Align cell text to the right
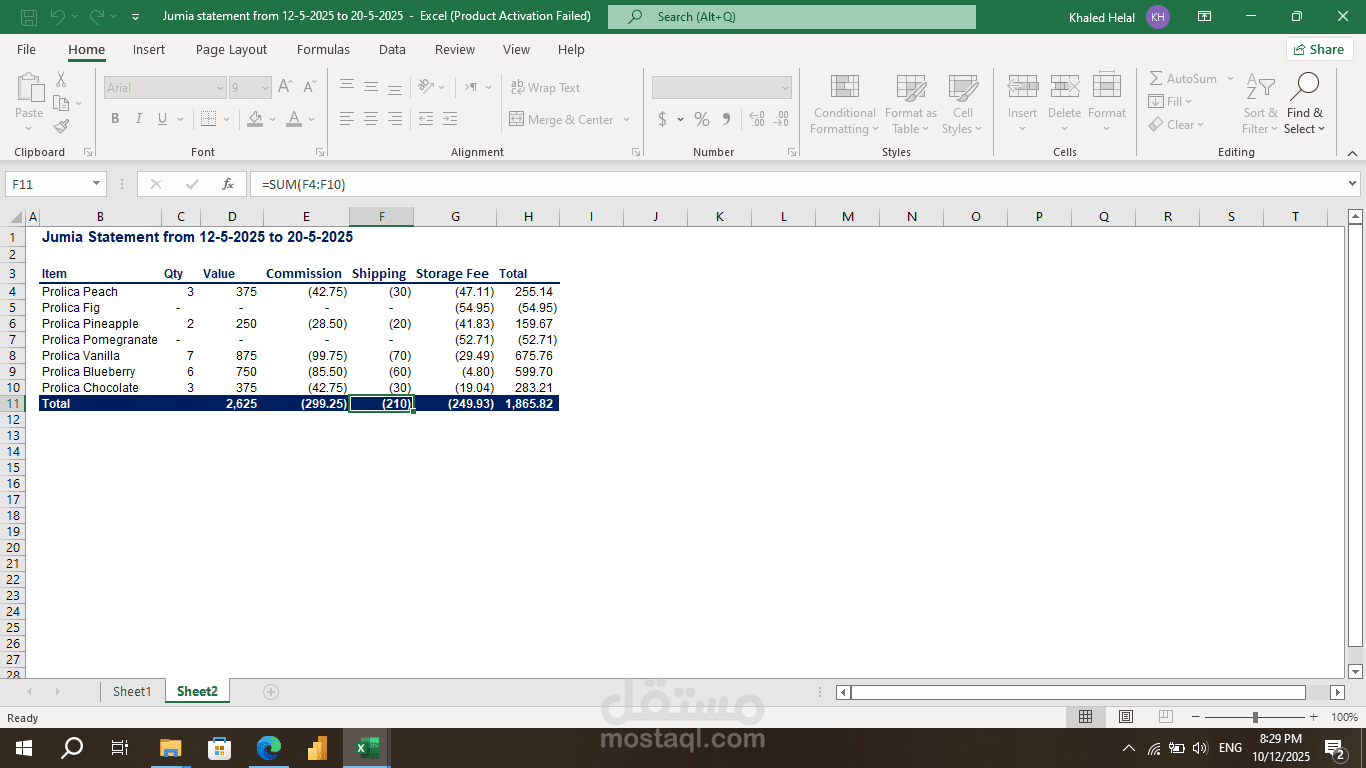The width and height of the screenshot is (1366, 768). coord(395,119)
